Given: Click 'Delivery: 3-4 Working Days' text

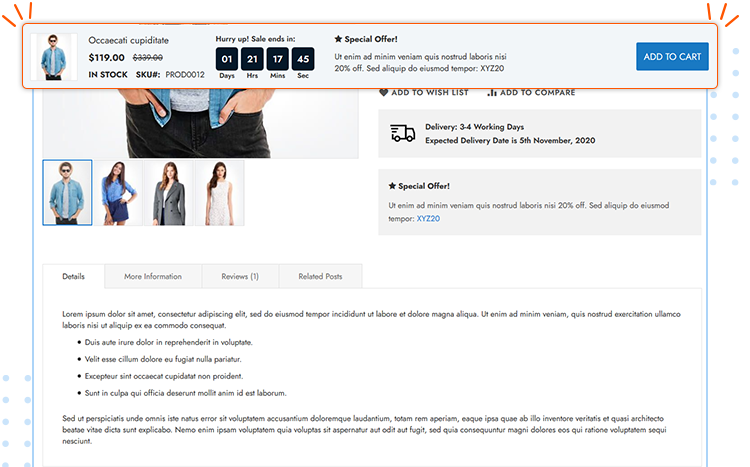Looking at the screenshot, I should [474, 127].
